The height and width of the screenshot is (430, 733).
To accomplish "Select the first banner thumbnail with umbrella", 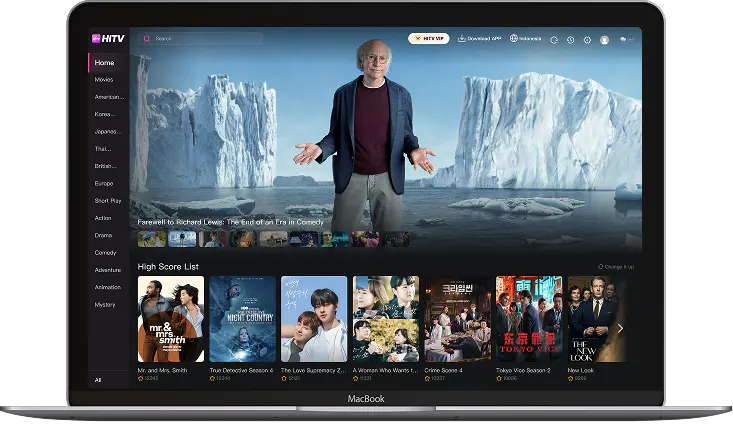I will (152, 239).
